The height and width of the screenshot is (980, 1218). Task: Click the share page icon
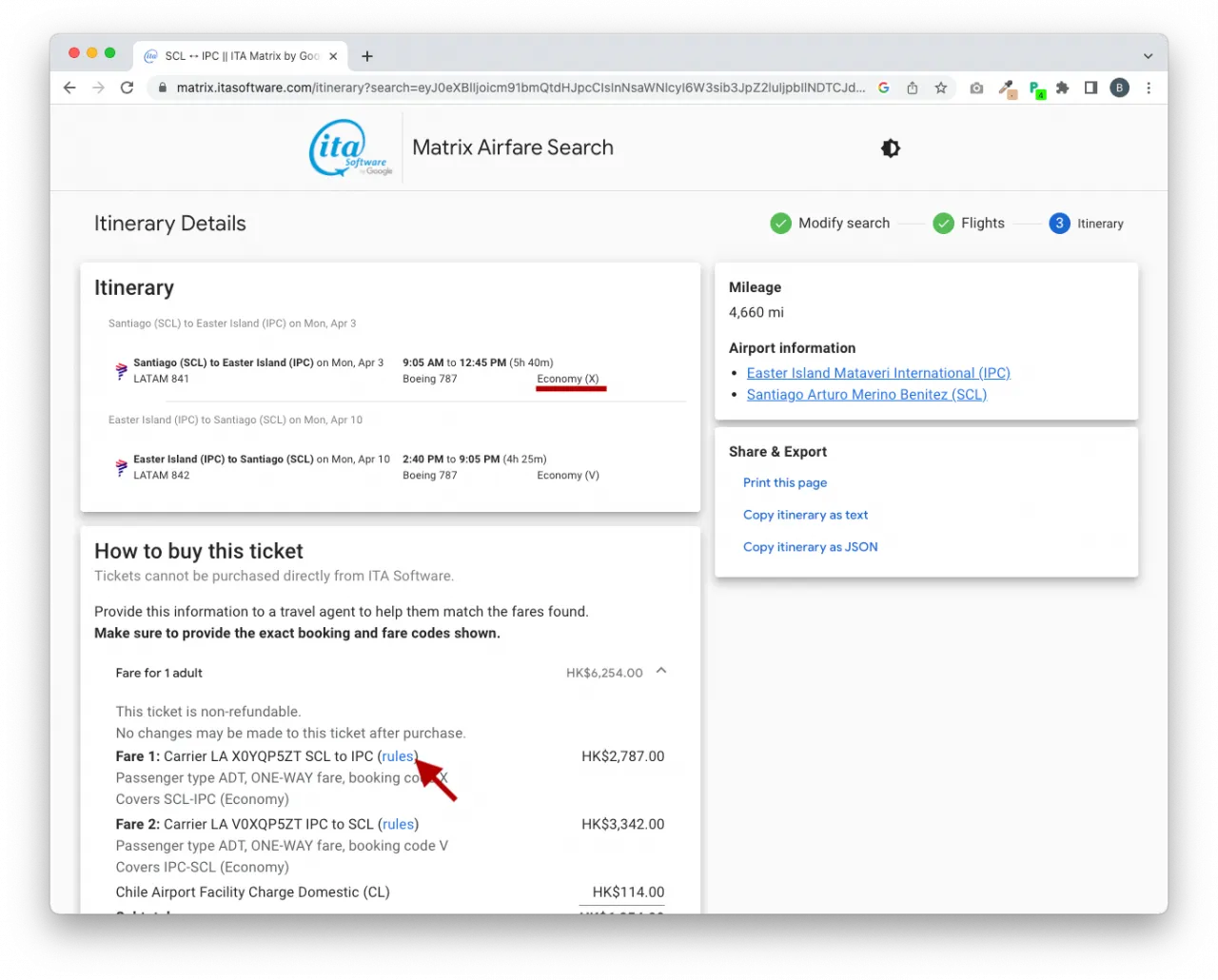[x=913, y=88]
